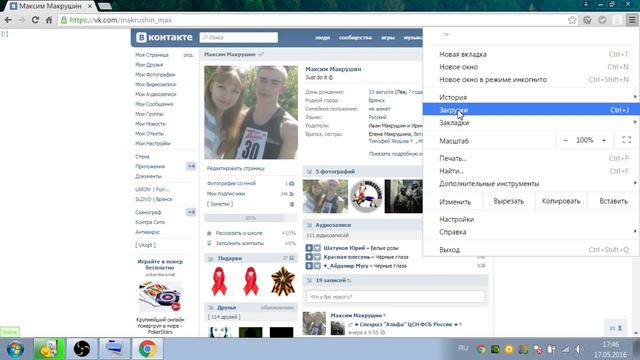Reload the page with refresh icon
Screen dimensions: 640x360
point(35,20)
